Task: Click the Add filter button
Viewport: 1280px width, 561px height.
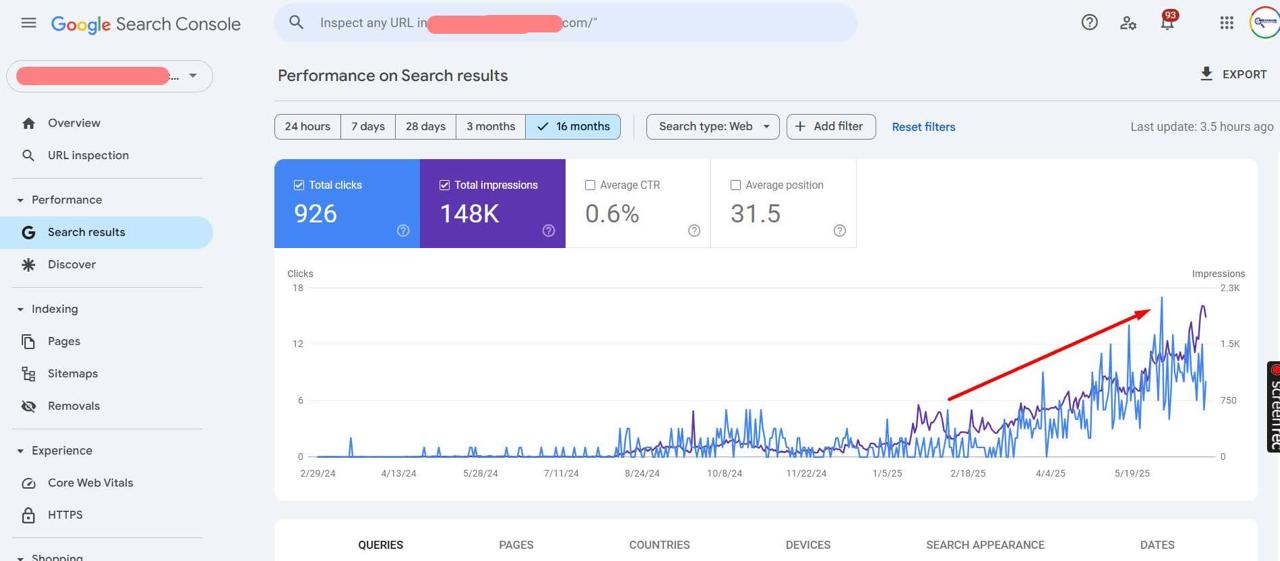Action: click(830, 127)
